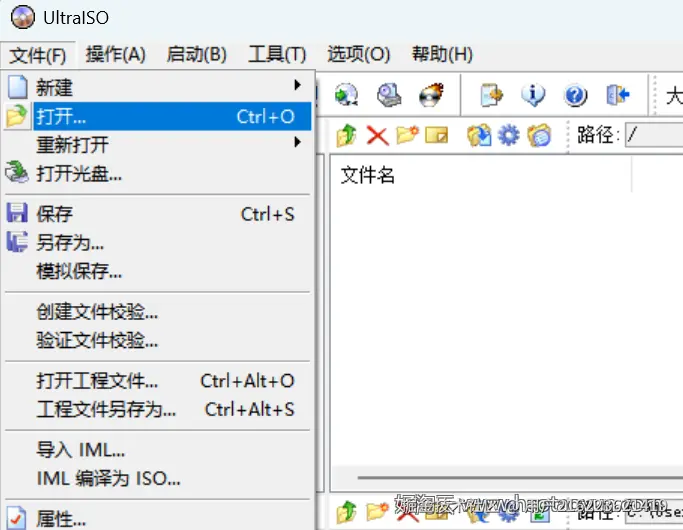Click the UltraISO disc icon in title bar

click(x=23, y=17)
